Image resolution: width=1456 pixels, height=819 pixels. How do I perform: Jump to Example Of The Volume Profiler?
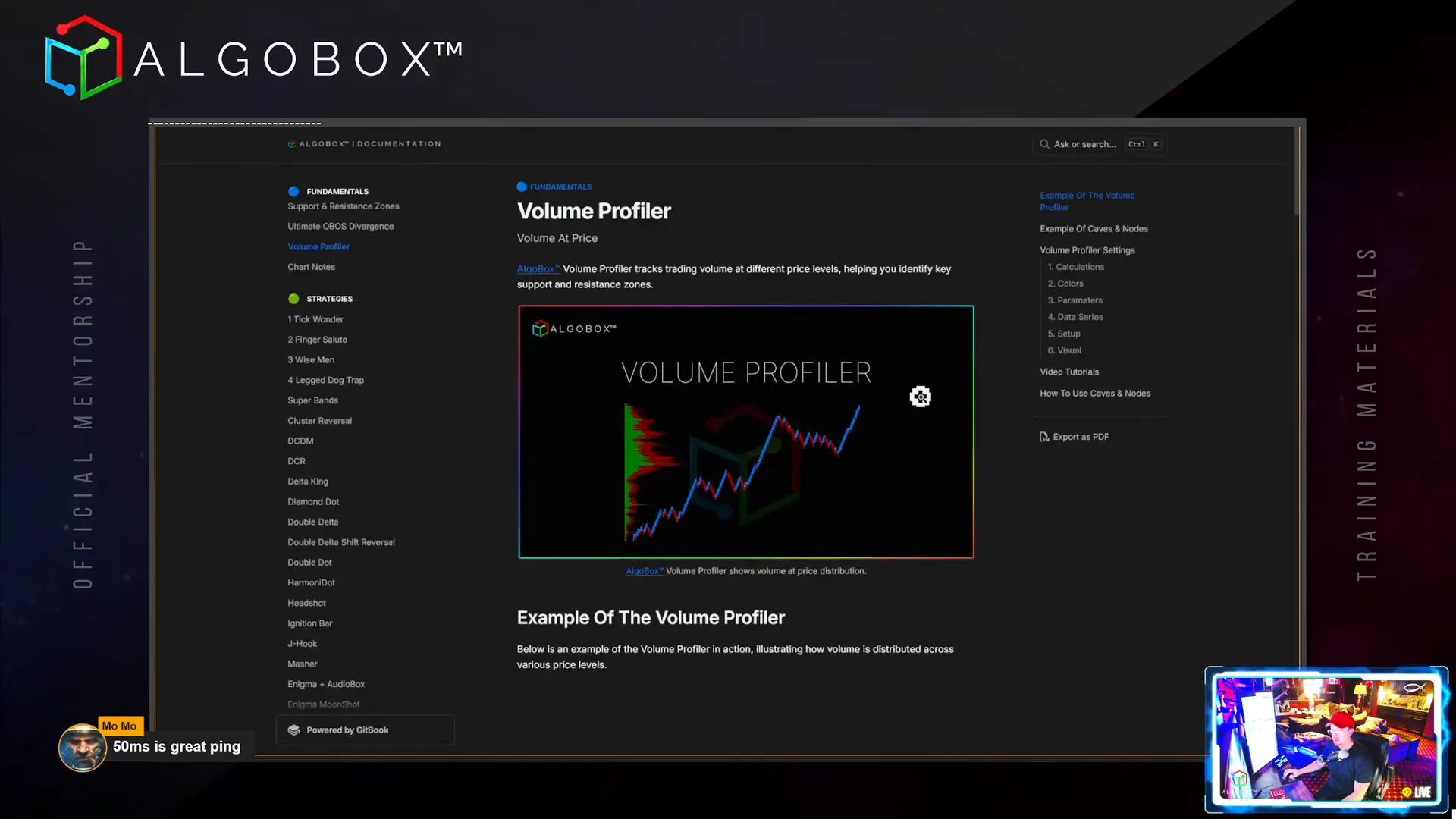point(1087,201)
